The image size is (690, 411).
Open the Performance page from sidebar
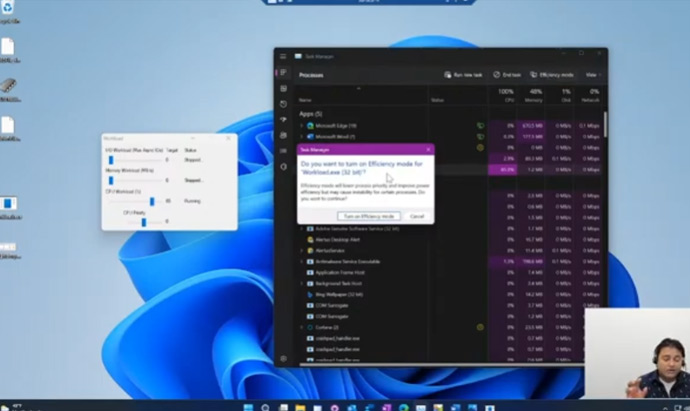point(283,88)
